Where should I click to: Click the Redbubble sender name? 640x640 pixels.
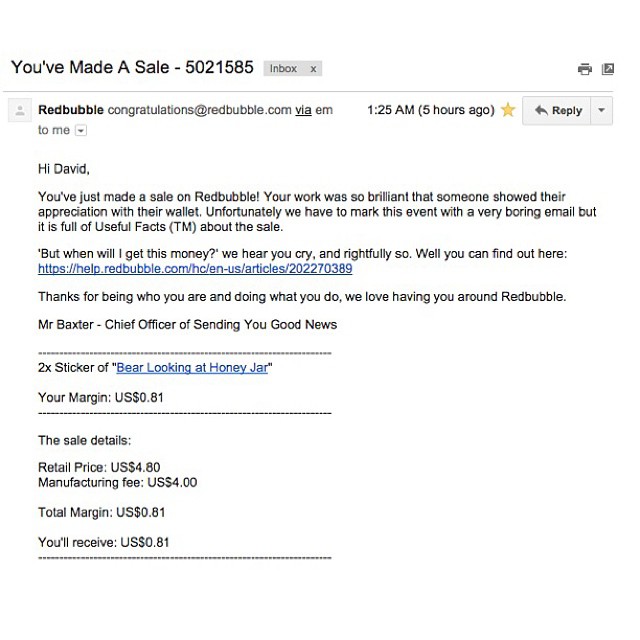(70, 109)
